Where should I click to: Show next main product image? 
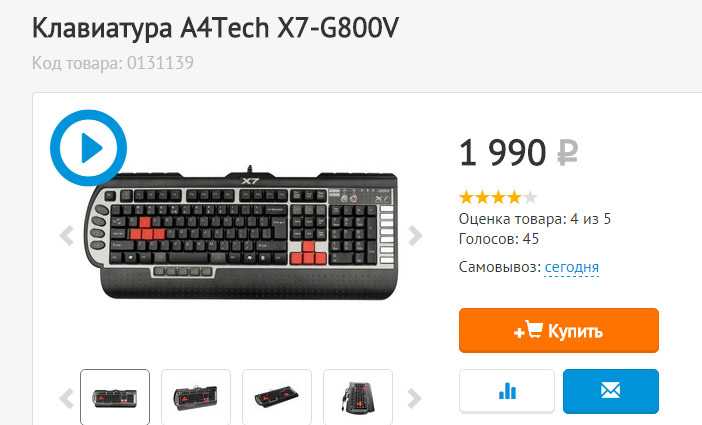tap(415, 236)
